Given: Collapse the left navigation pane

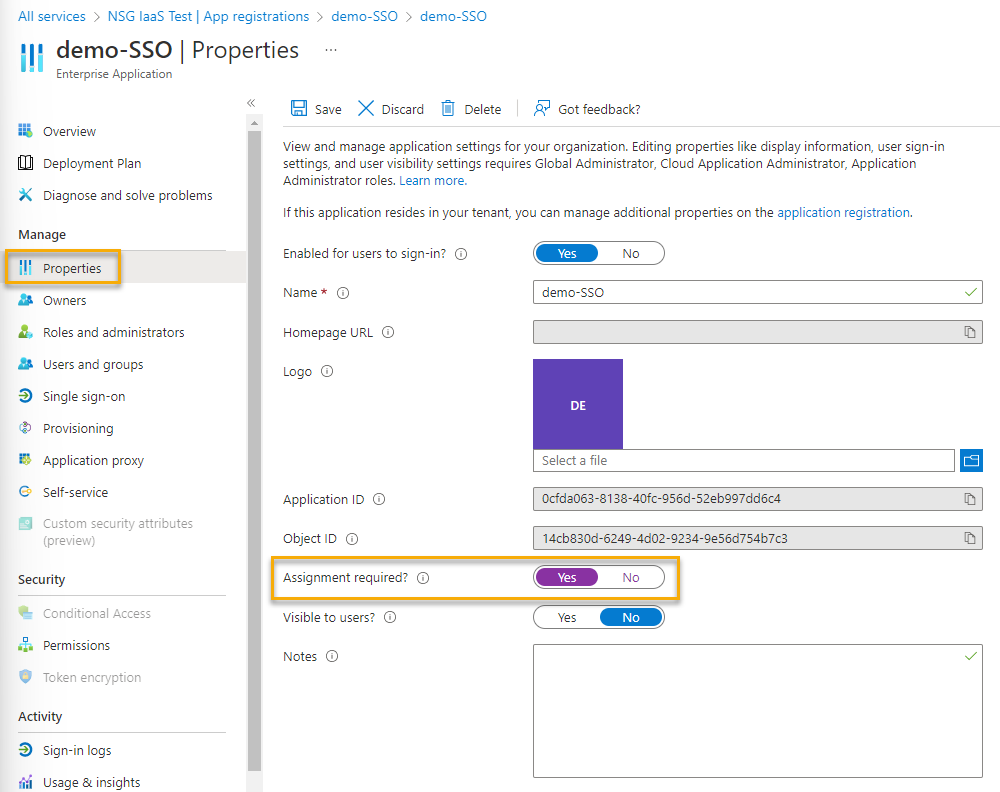Looking at the screenshot, I should point(251,103).
